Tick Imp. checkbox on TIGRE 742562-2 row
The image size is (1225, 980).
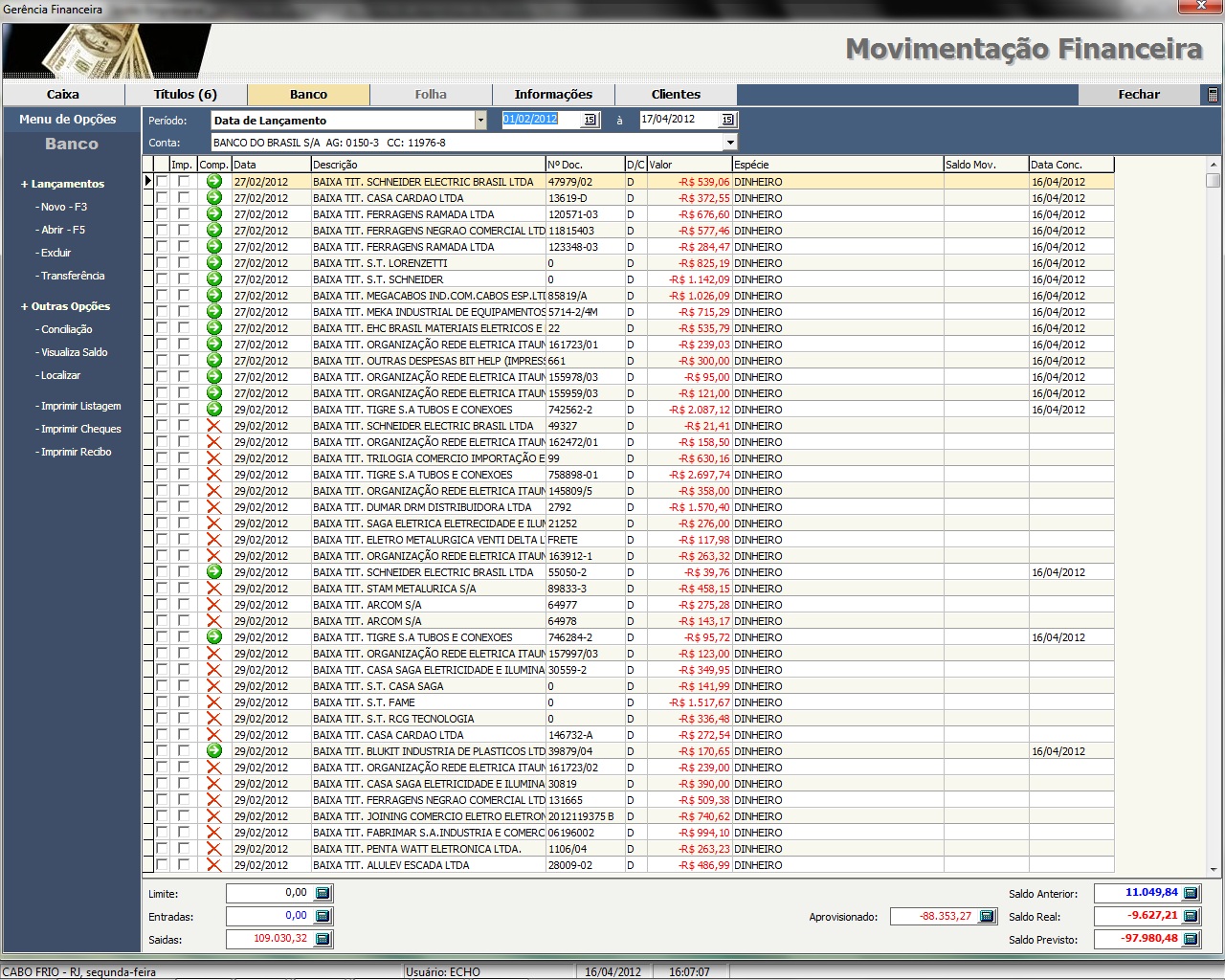pyautogui.click(x=183, y=409)
